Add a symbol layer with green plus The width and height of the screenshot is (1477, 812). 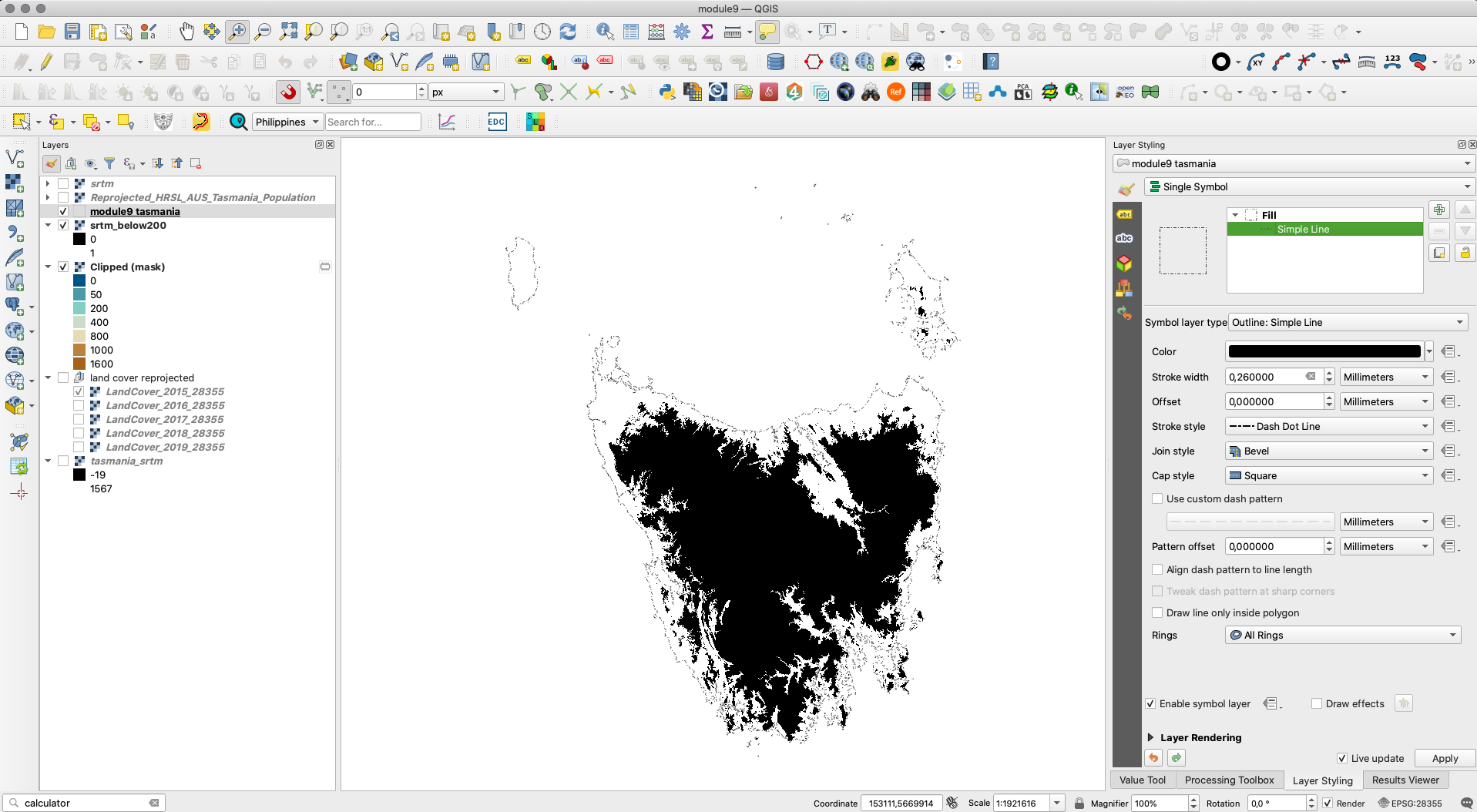point(1439,210)
